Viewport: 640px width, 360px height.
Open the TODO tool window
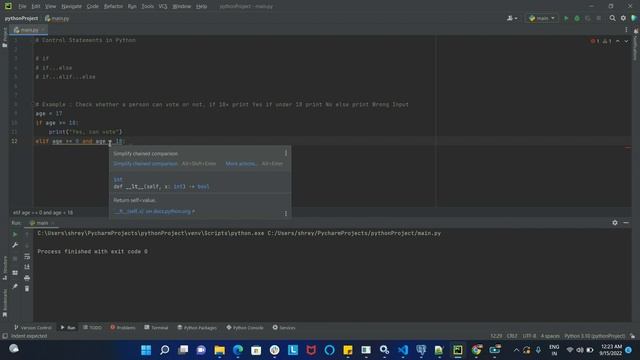click(x=93, y=328)
